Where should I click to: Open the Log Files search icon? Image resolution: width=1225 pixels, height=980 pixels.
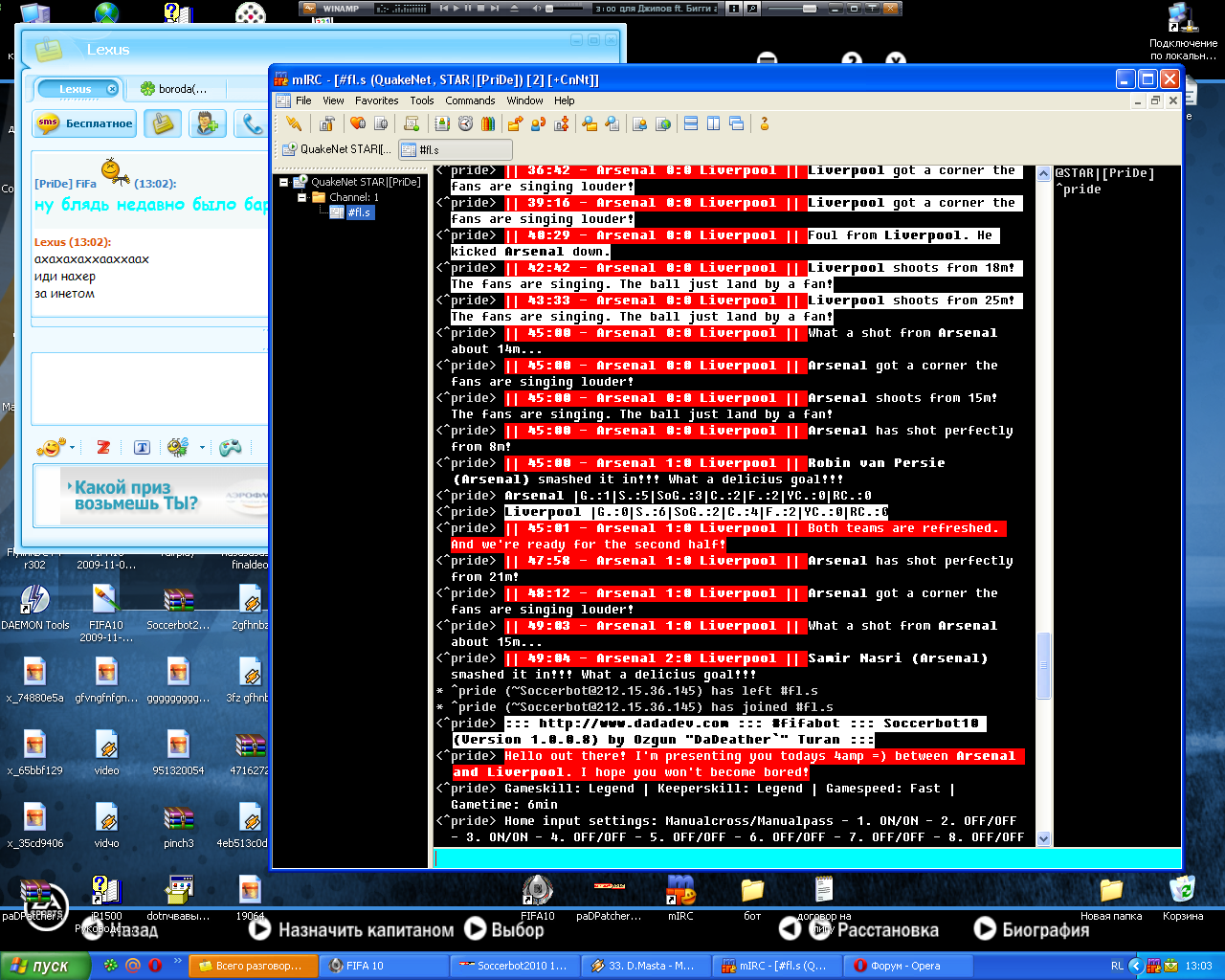612,123
